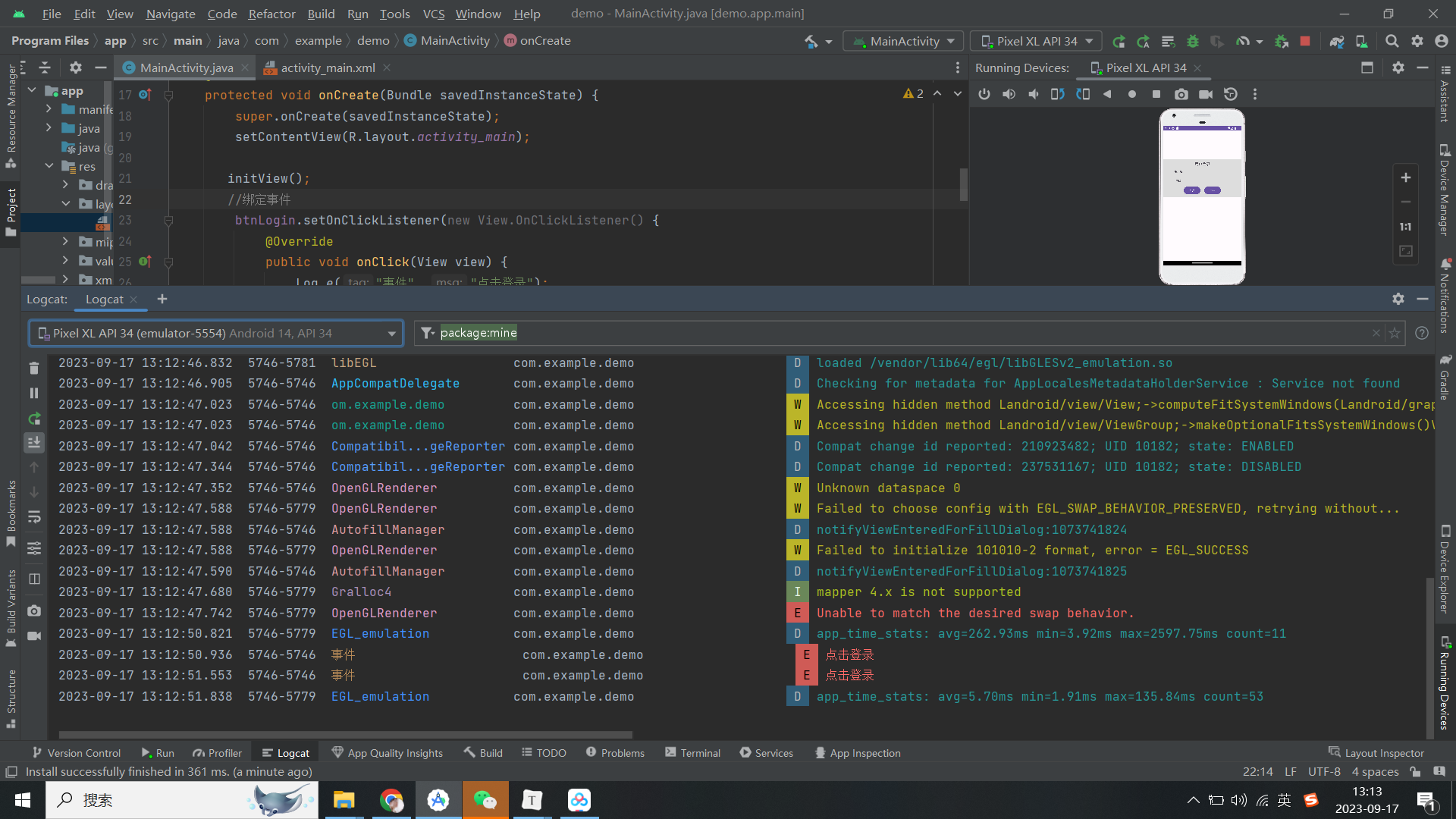This screenshot has width=1456, height=819.
Task: Open the Profiler tool window
Action: 217,753
